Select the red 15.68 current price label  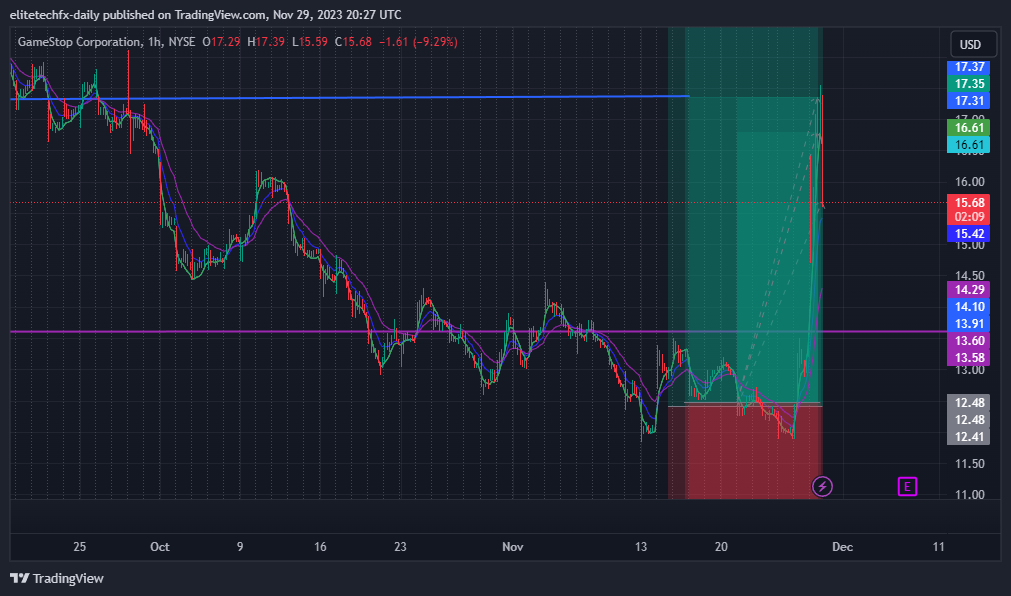[x=968, y=203]
